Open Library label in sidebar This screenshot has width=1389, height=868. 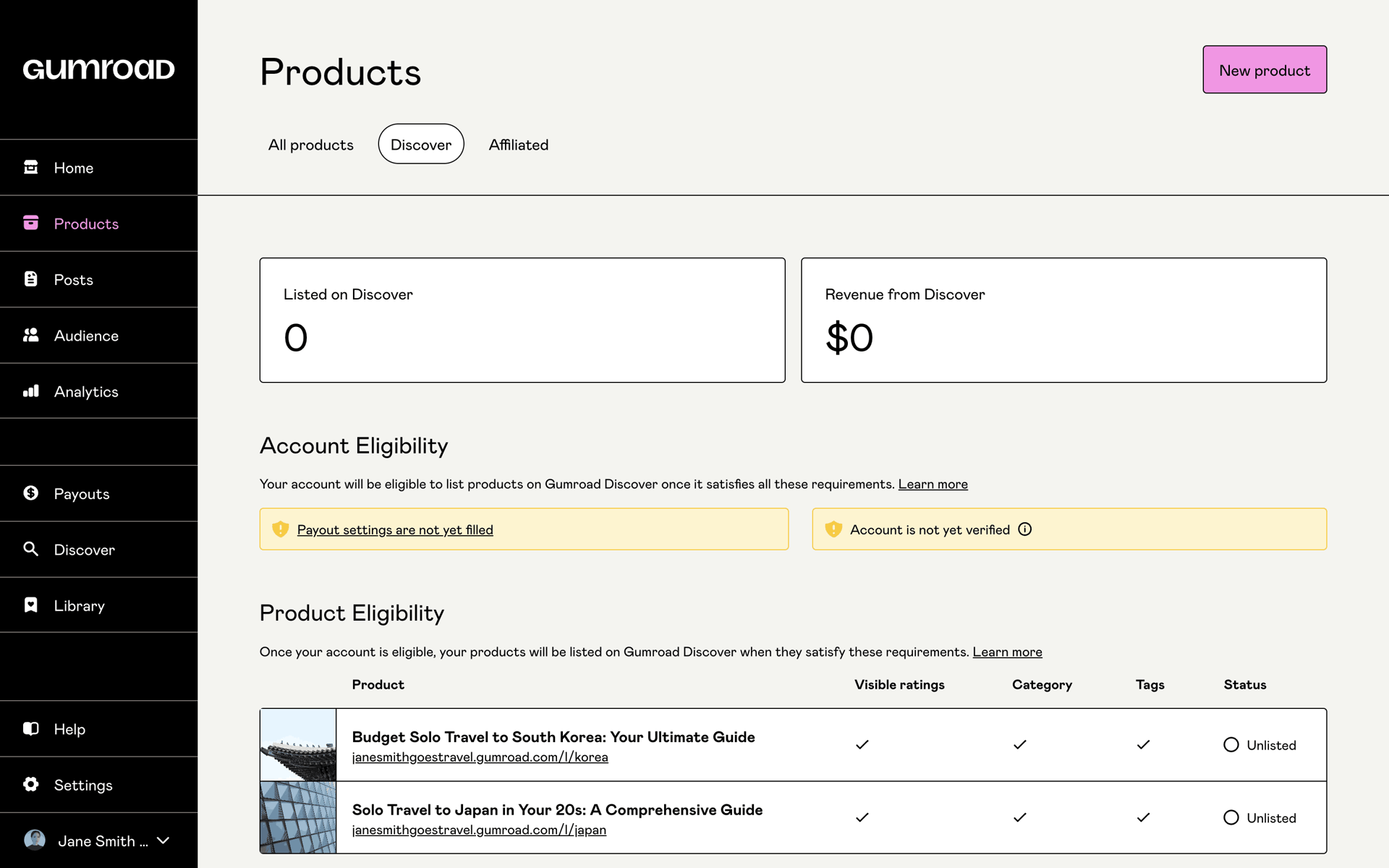click(80, 606)
